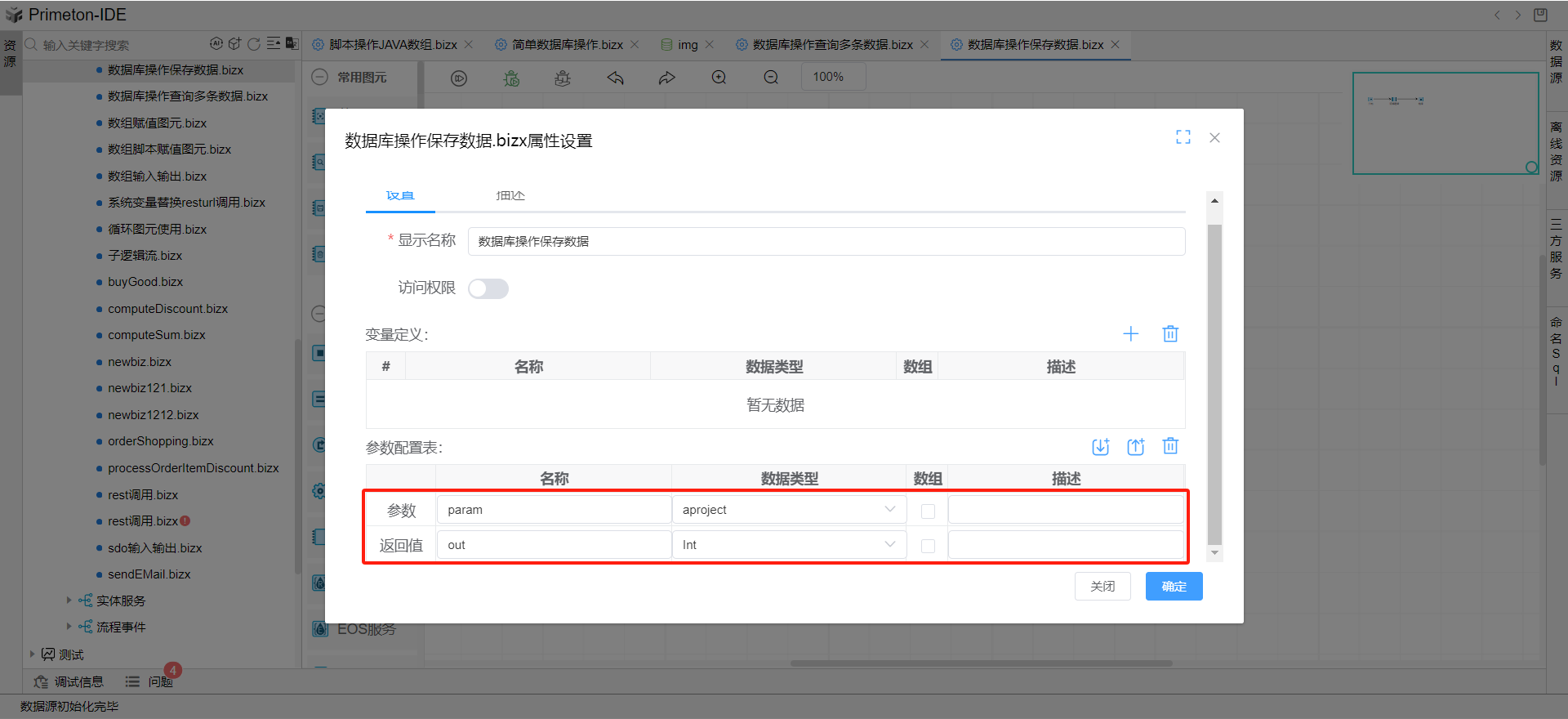Click the import icon above parameter table
The image size is (1568, 719).
tap(1100, 447)
